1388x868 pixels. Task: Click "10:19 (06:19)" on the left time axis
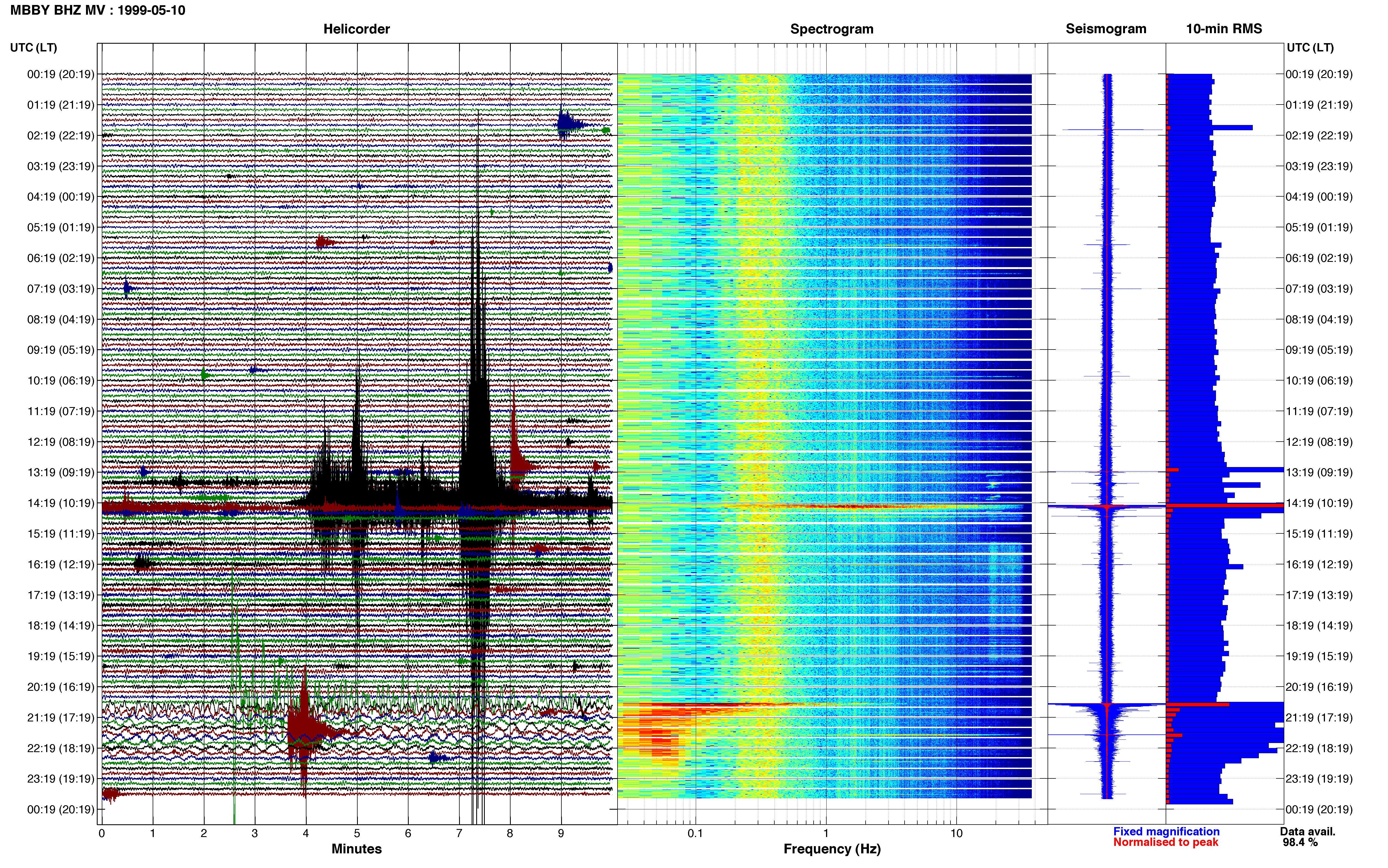coord(61,380)
